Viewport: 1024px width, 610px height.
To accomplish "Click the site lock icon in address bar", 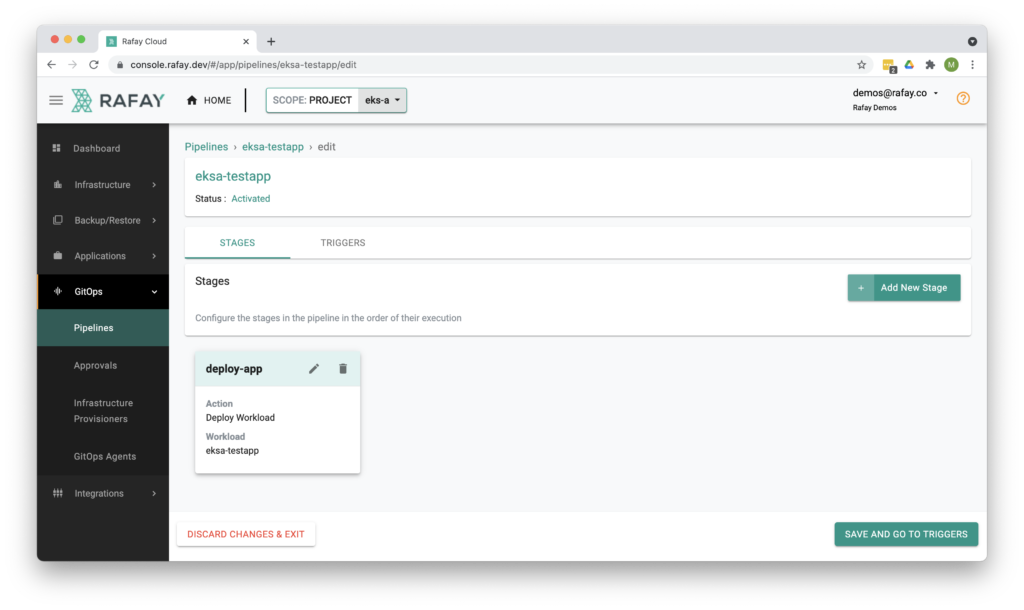I will (x=120, y=65).
